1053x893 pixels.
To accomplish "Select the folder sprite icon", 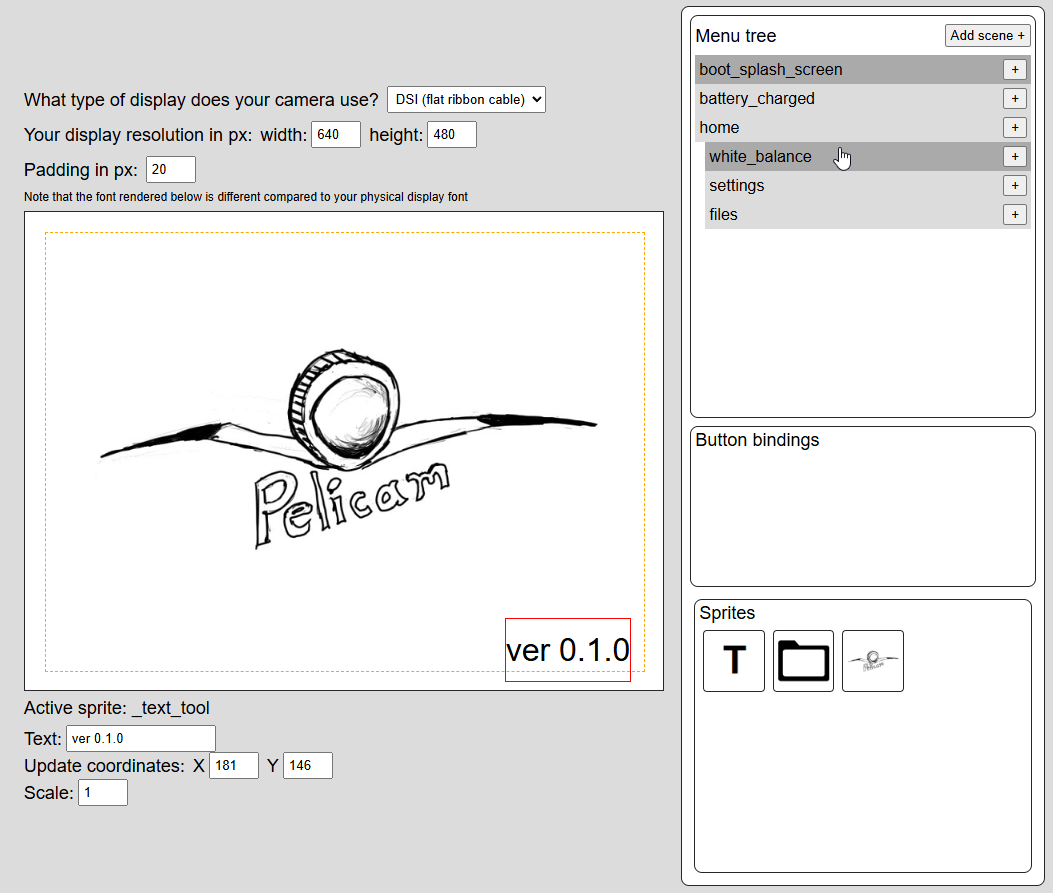I will [803, 661].
